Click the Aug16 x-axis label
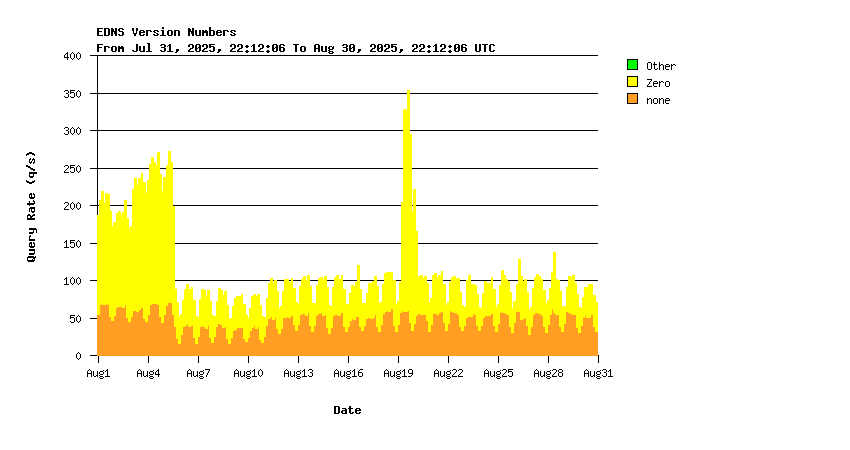850x450 pixels. (x=348, y=374)
